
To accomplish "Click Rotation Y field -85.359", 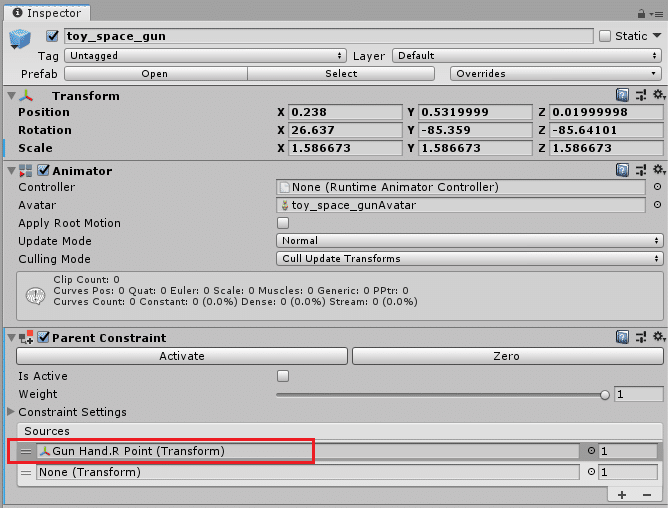I will tap(475, 130).
